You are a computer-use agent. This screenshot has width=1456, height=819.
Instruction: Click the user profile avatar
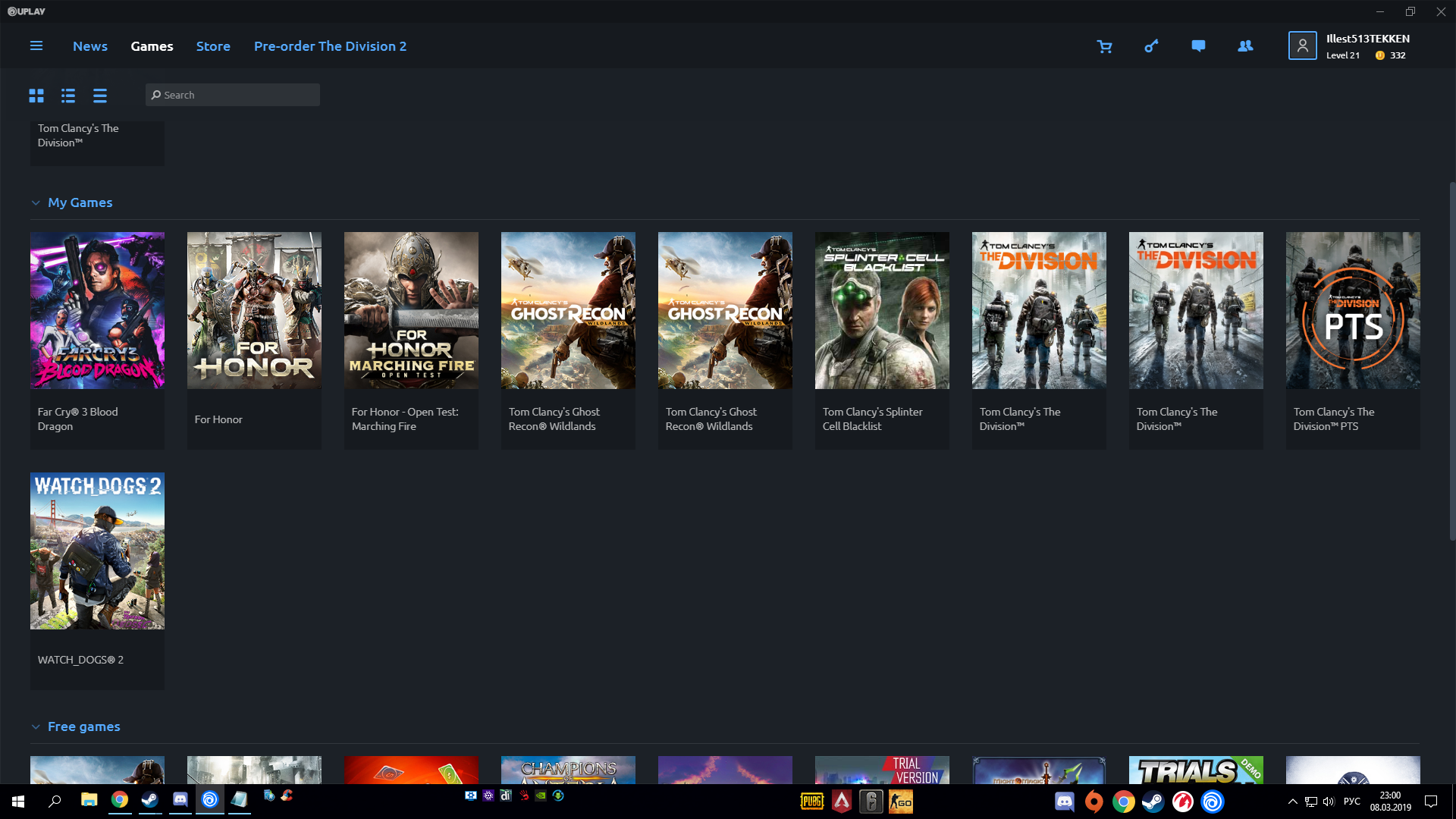coord(1302,46)
